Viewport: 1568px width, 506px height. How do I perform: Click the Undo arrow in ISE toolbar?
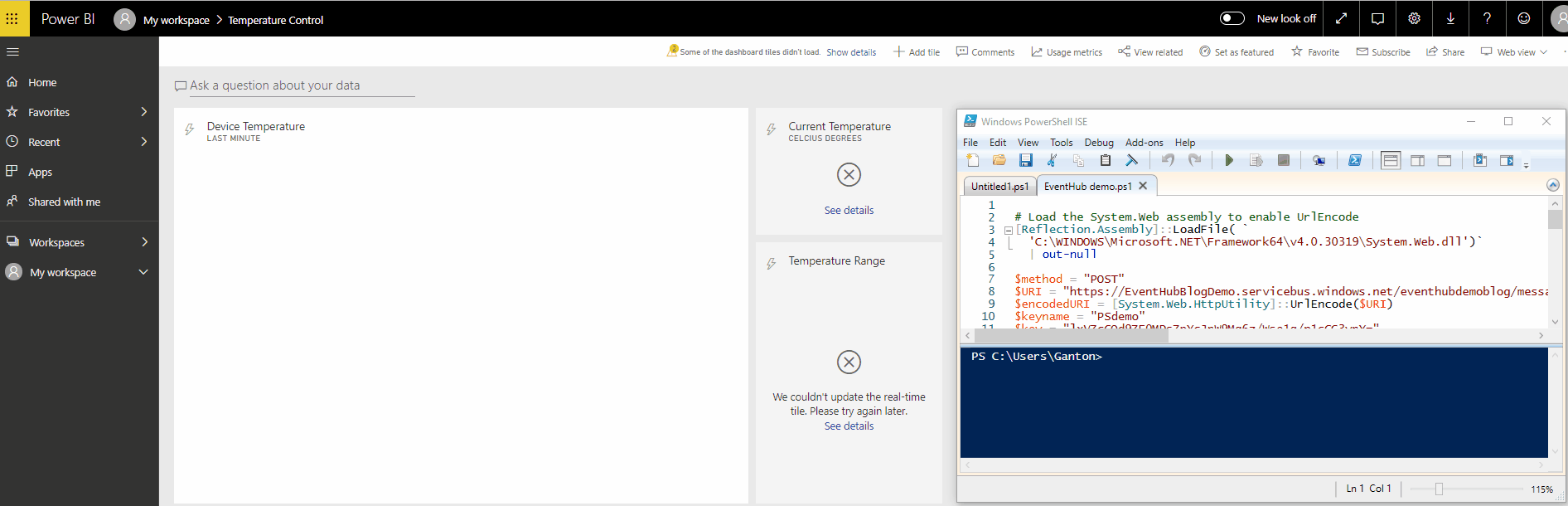pyautogui.click(x=1168, y=160)
